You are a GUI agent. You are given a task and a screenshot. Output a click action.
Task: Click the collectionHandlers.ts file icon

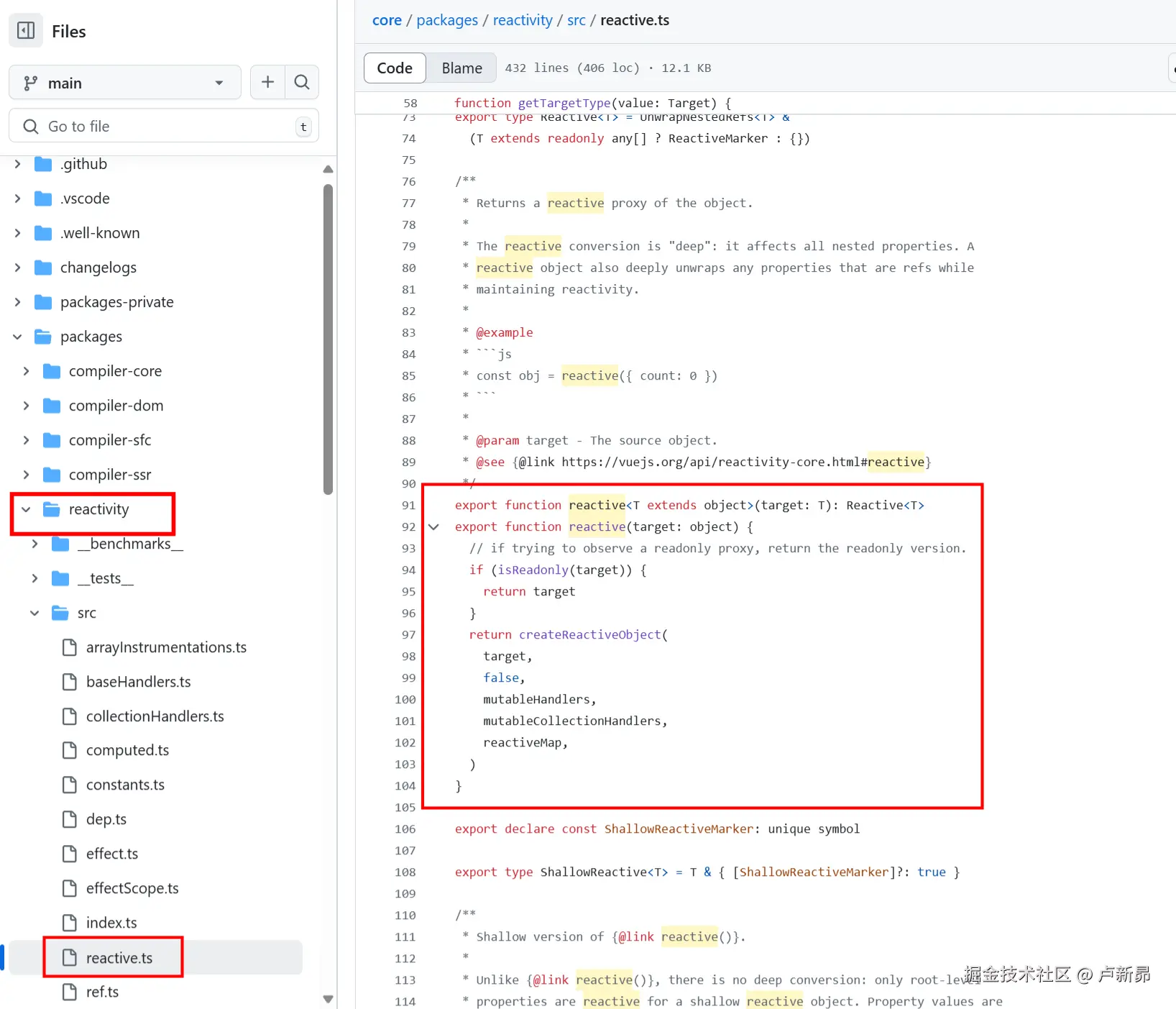click(x=70, y=716)
